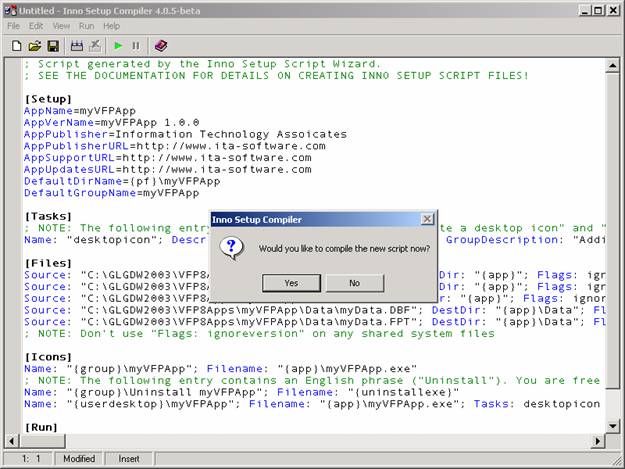Open a script with the folder icon

35,46
